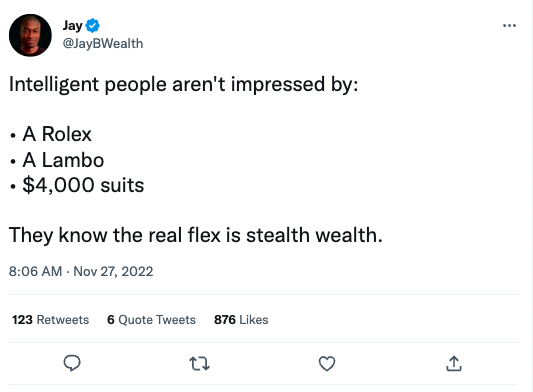Viewport: 533px width, 392px height.
Task: Retweet using the circular arrows icon
Action: pyautogui.click(x=199, y=363)
